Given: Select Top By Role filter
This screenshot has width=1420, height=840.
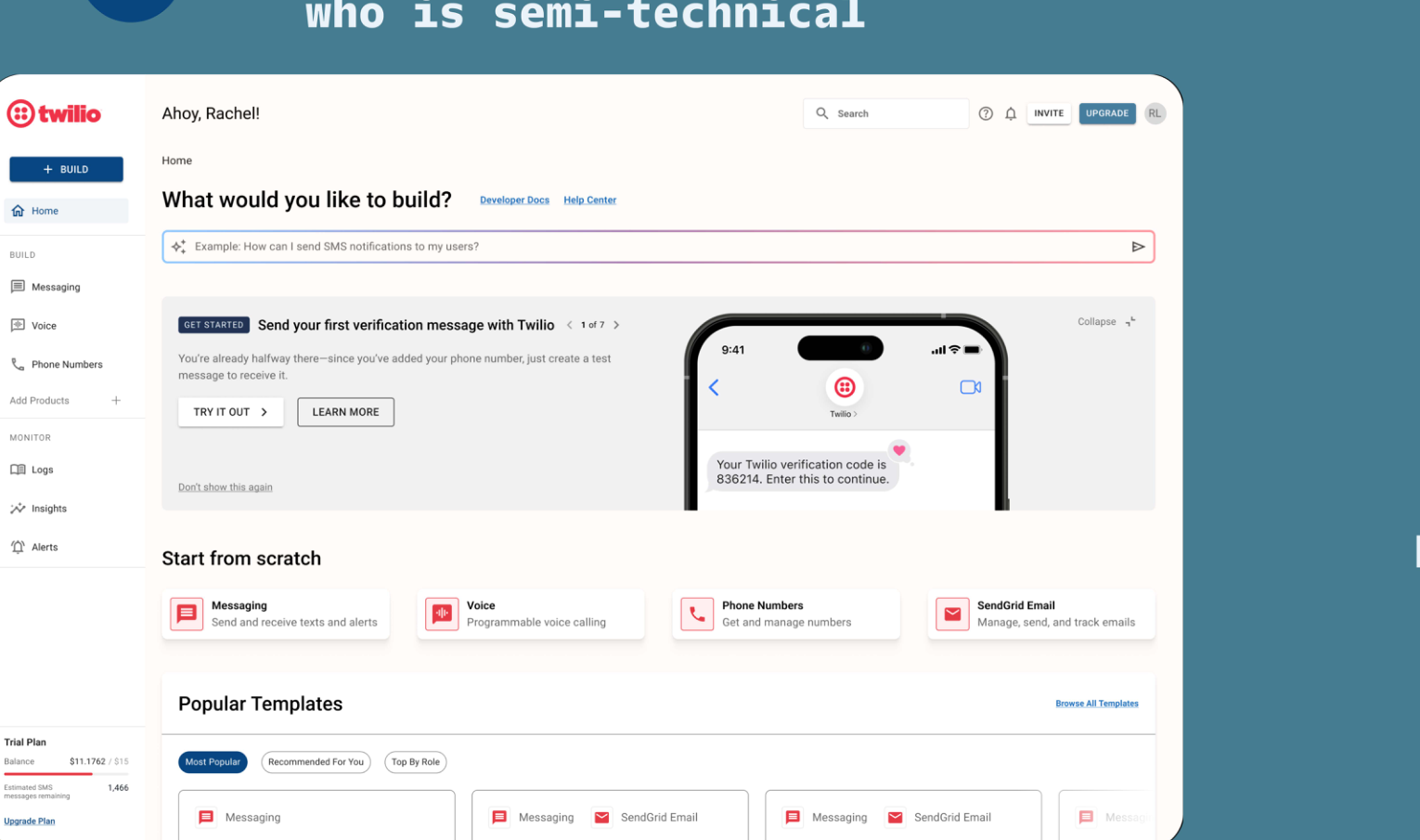Looking at the screenshot, I should pos(416,762).
